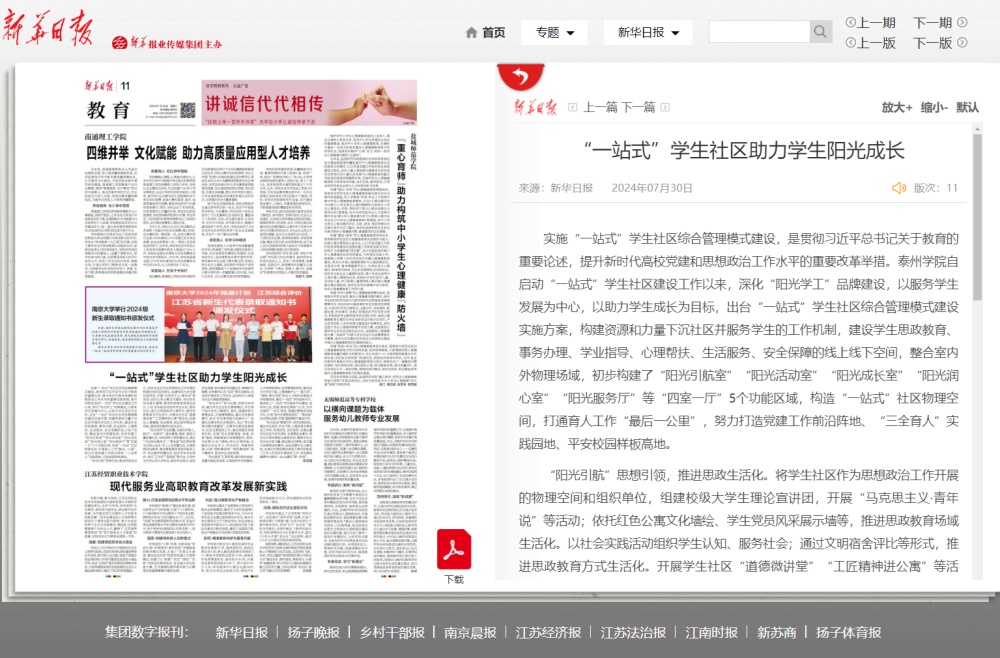
Task: Go to next article 下一篇
Action: pyautogui.click(x=638, y=107)
